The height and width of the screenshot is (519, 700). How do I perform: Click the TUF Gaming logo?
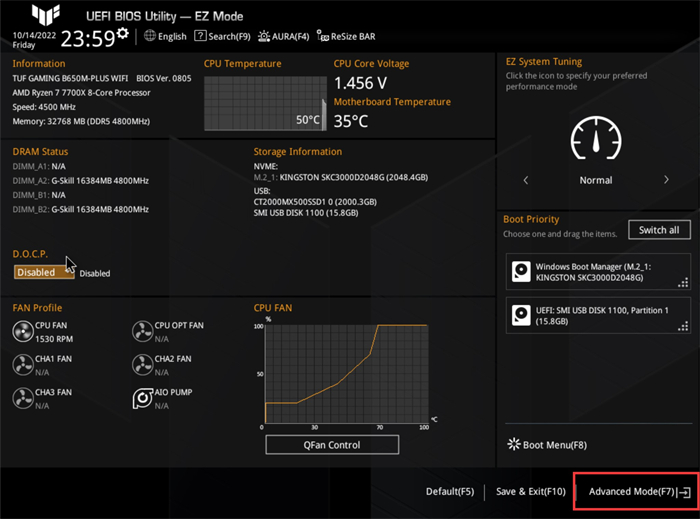tap(46, 15)
